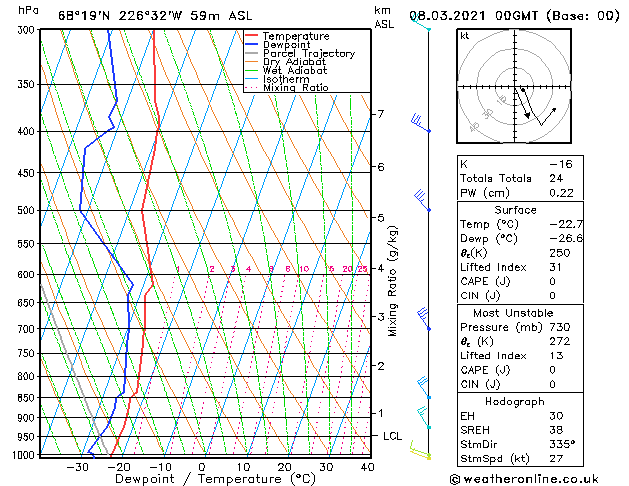Click the 'Dry Adiabat' legend label
The height and width of the screenshot is (486, 629).
tap(294, 62)
